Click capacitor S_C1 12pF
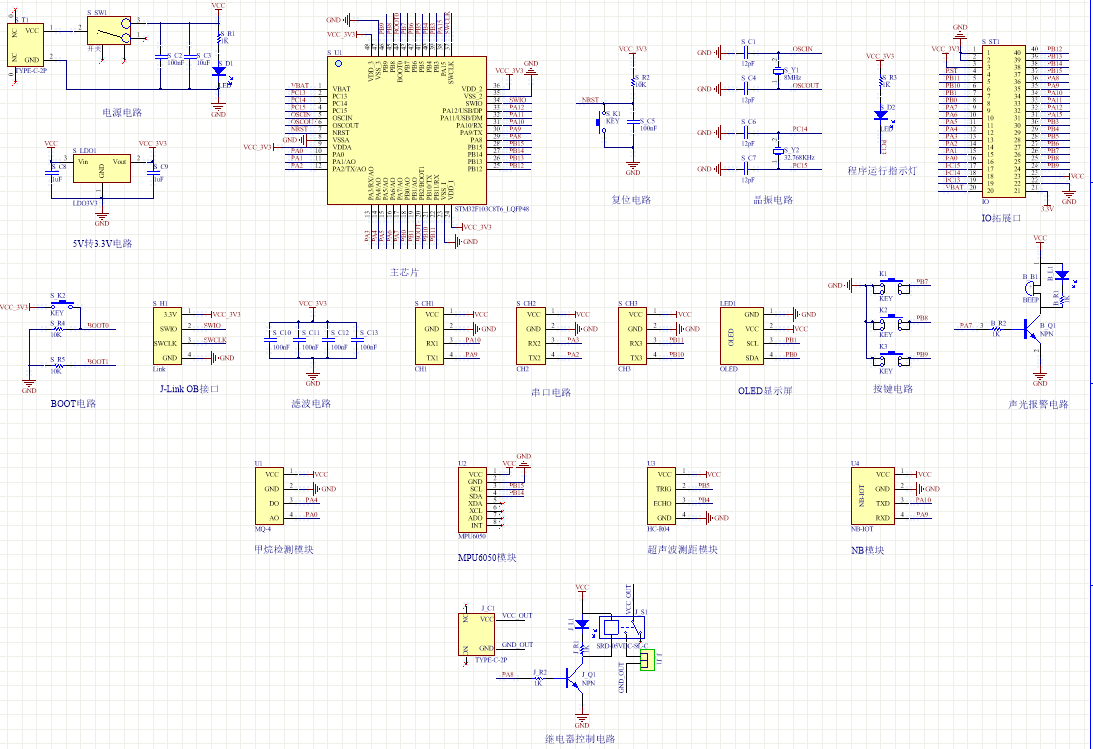Viewport: 1093px width, 749px height. click(748, 52)
